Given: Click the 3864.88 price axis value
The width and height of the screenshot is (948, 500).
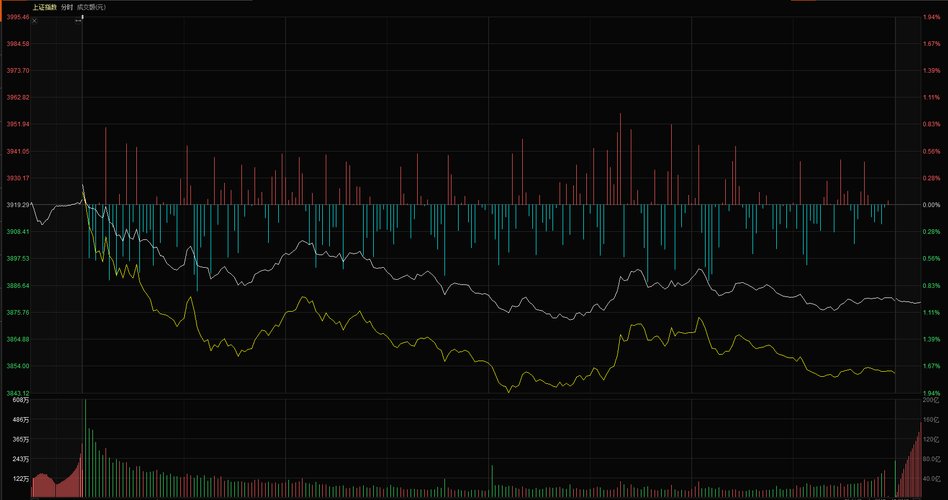Looking at the screenshot, I should (x=18, y=339).
